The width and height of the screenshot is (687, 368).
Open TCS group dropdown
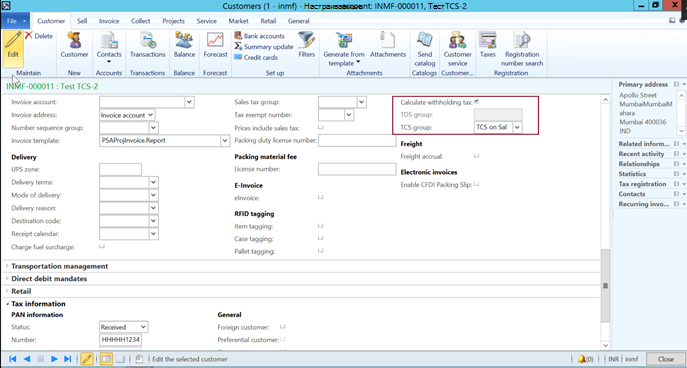[x=517, y=127]
